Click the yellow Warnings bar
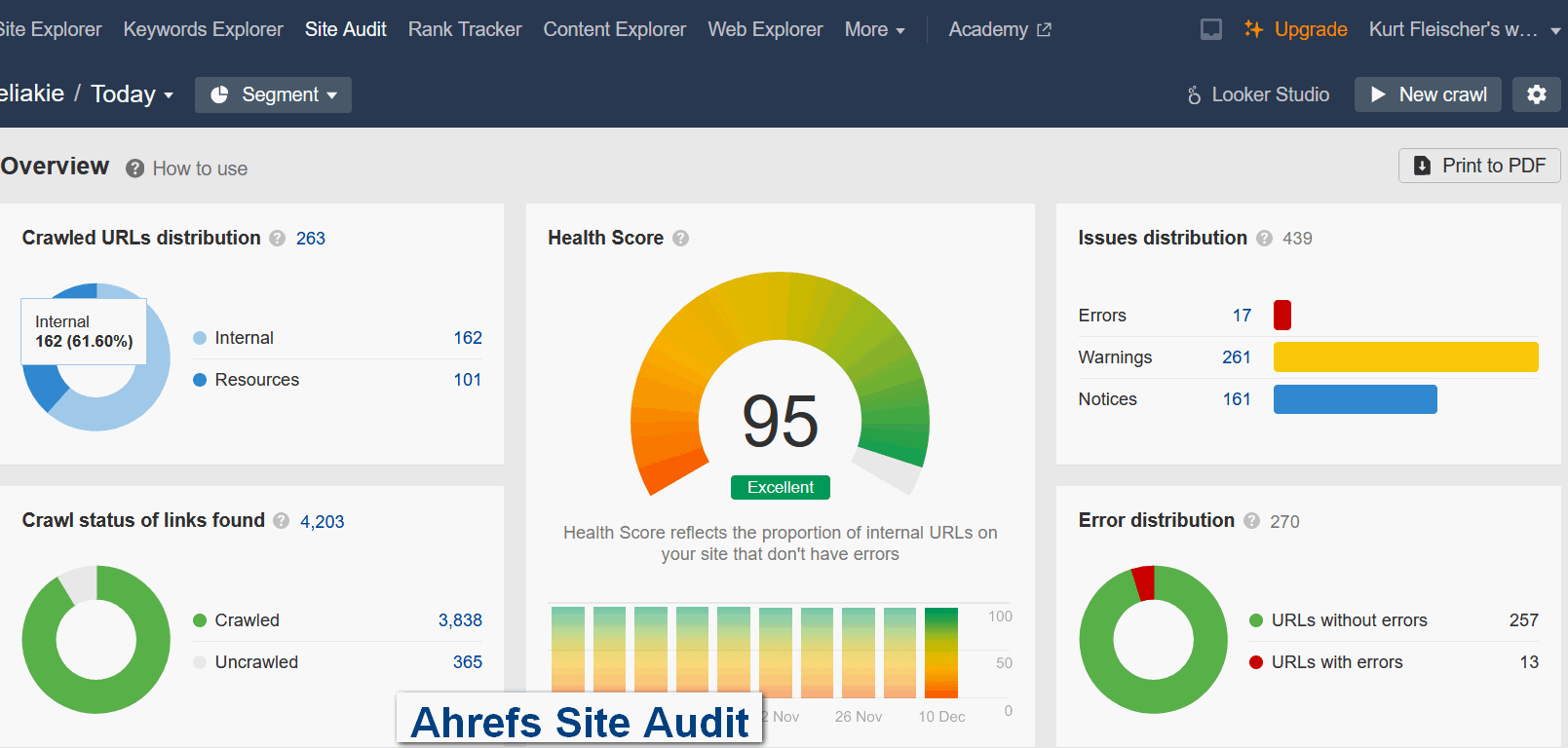This screenshot has height=748, width=1568. 1406,357
